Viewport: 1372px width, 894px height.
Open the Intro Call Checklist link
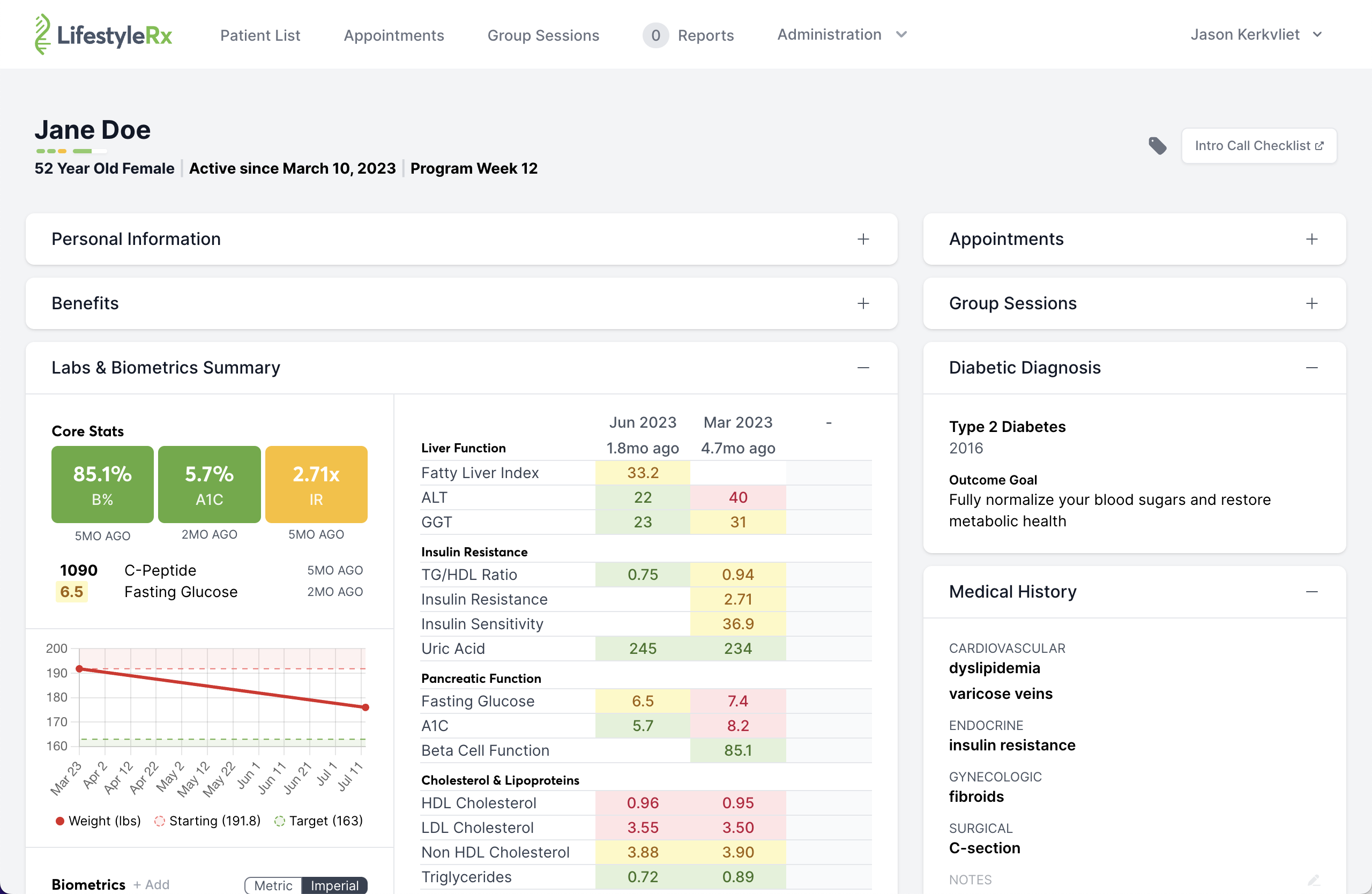[x=1258, y=146]
